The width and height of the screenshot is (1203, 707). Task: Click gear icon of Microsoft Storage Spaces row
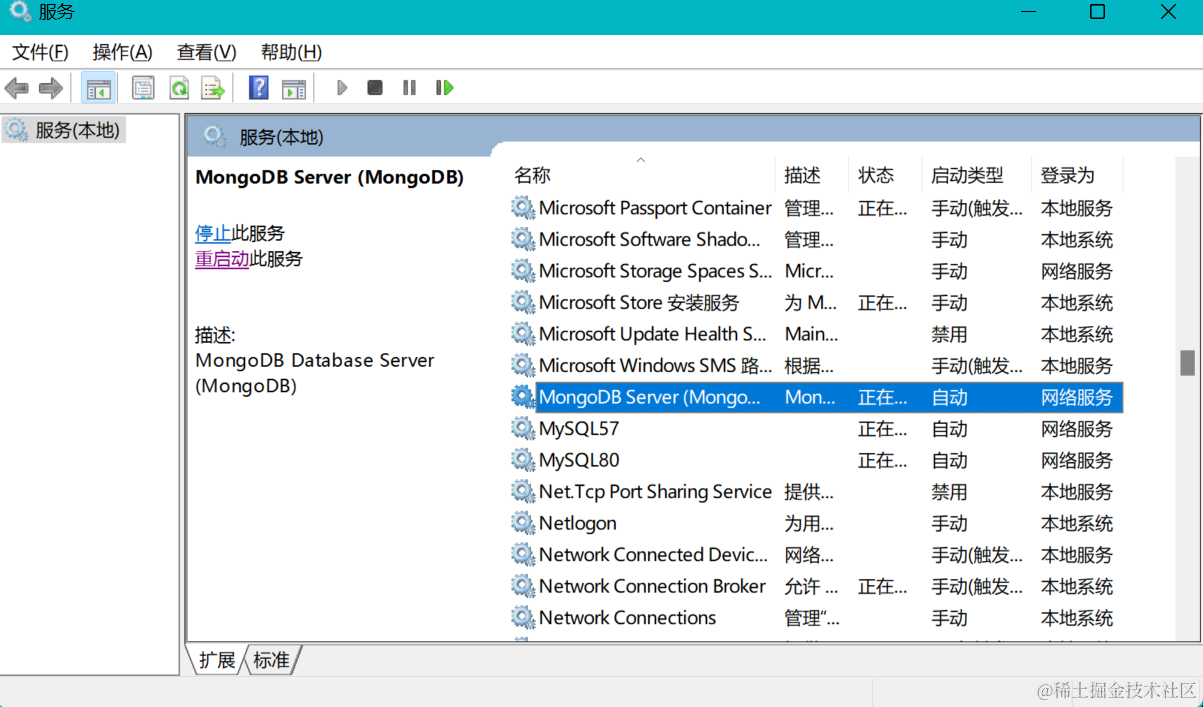523,271
